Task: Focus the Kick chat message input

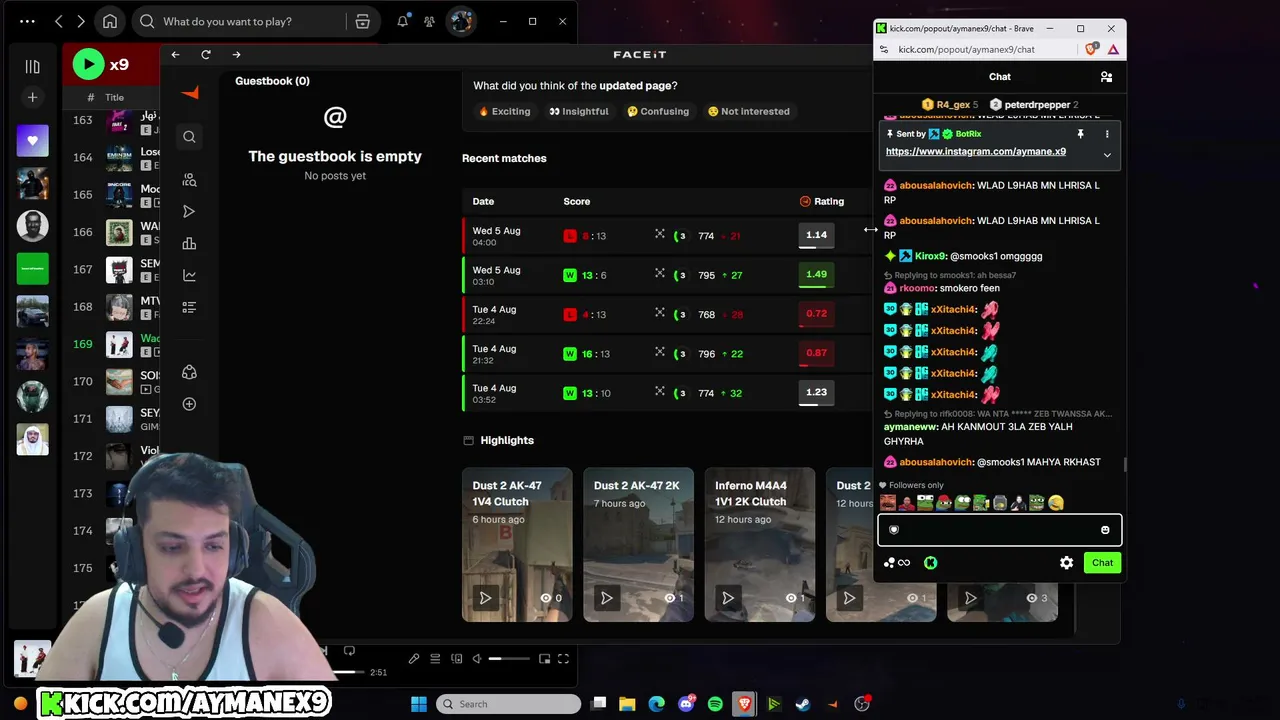Action: (x=1000, y=530)
